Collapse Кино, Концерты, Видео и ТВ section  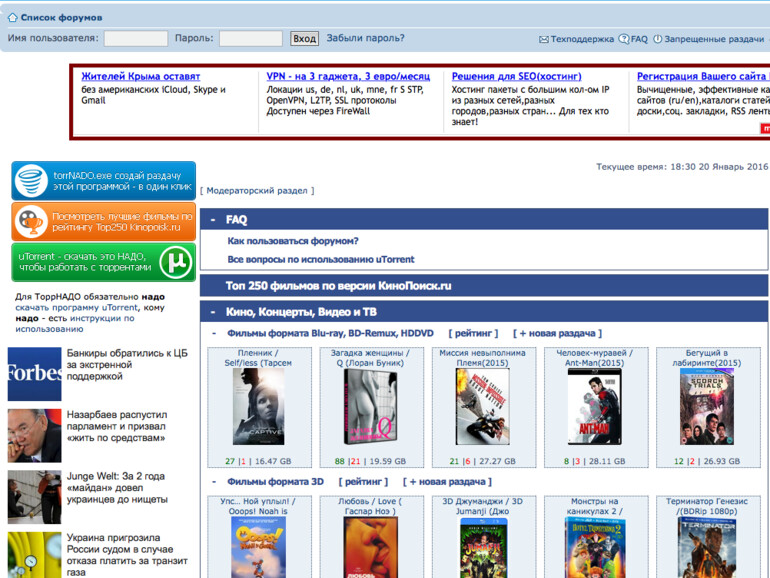tap(213, 312)
